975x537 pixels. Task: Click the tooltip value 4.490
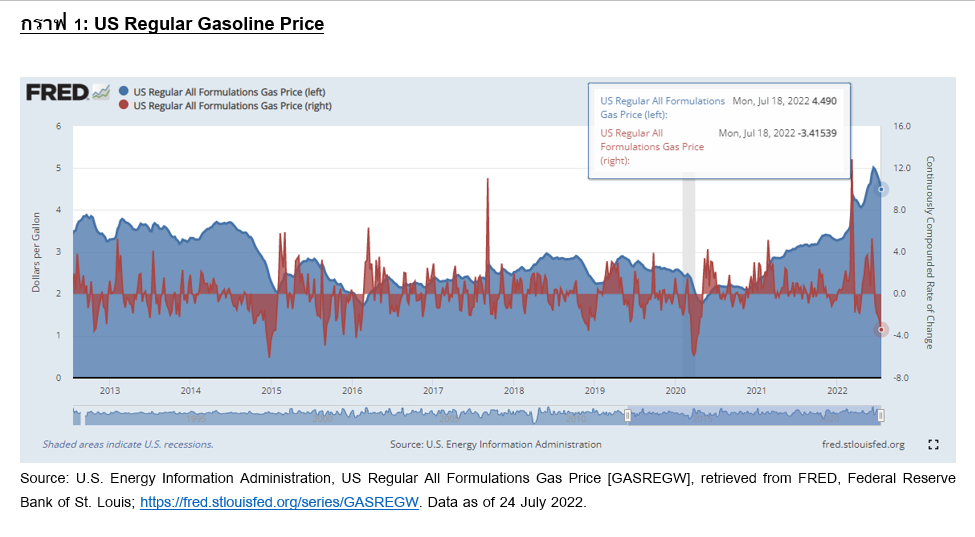[x=825, y=101]
